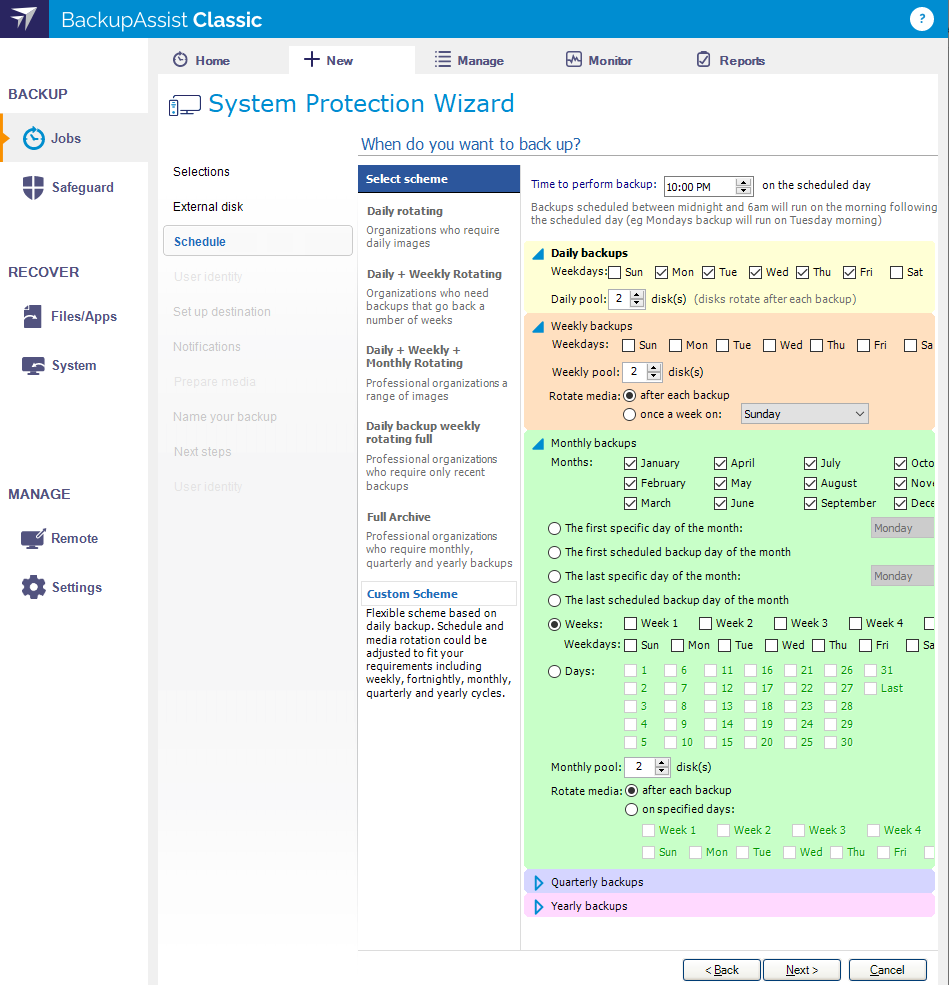The image size is (949, 985).
Task: Select the Selections wizard step
Action: (x=201, y=171)
